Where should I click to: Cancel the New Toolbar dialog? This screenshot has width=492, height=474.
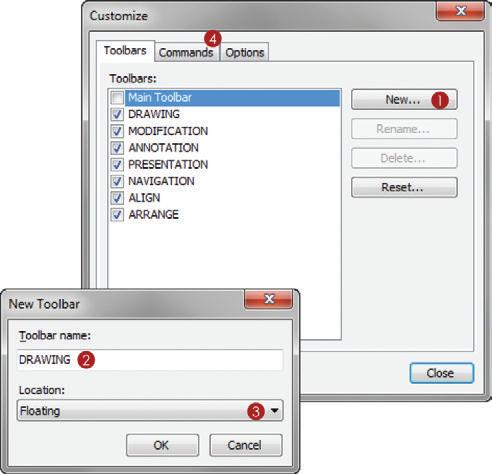pos(246,445)
